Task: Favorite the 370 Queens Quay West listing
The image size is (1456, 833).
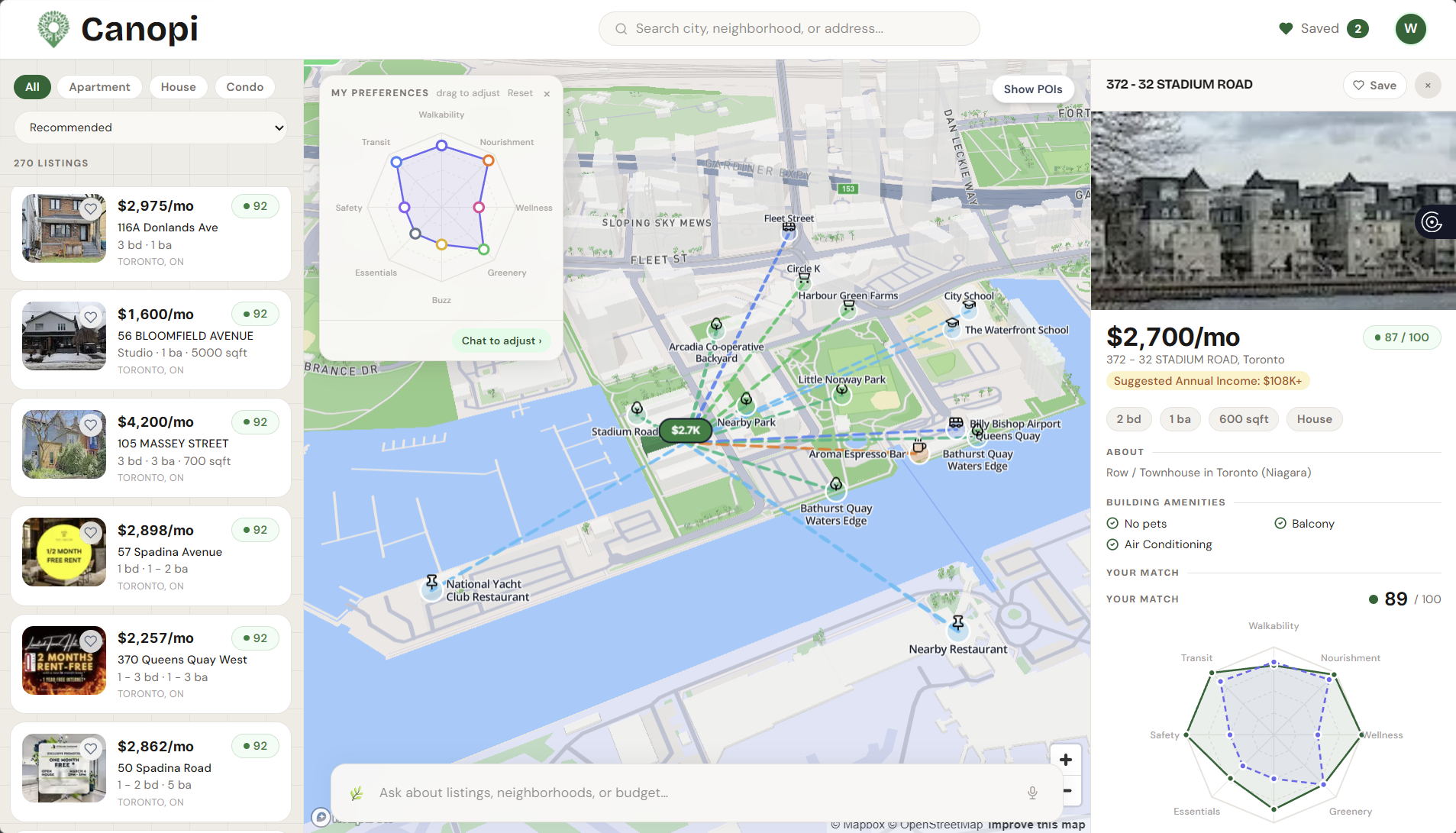Action: (91, 641)
